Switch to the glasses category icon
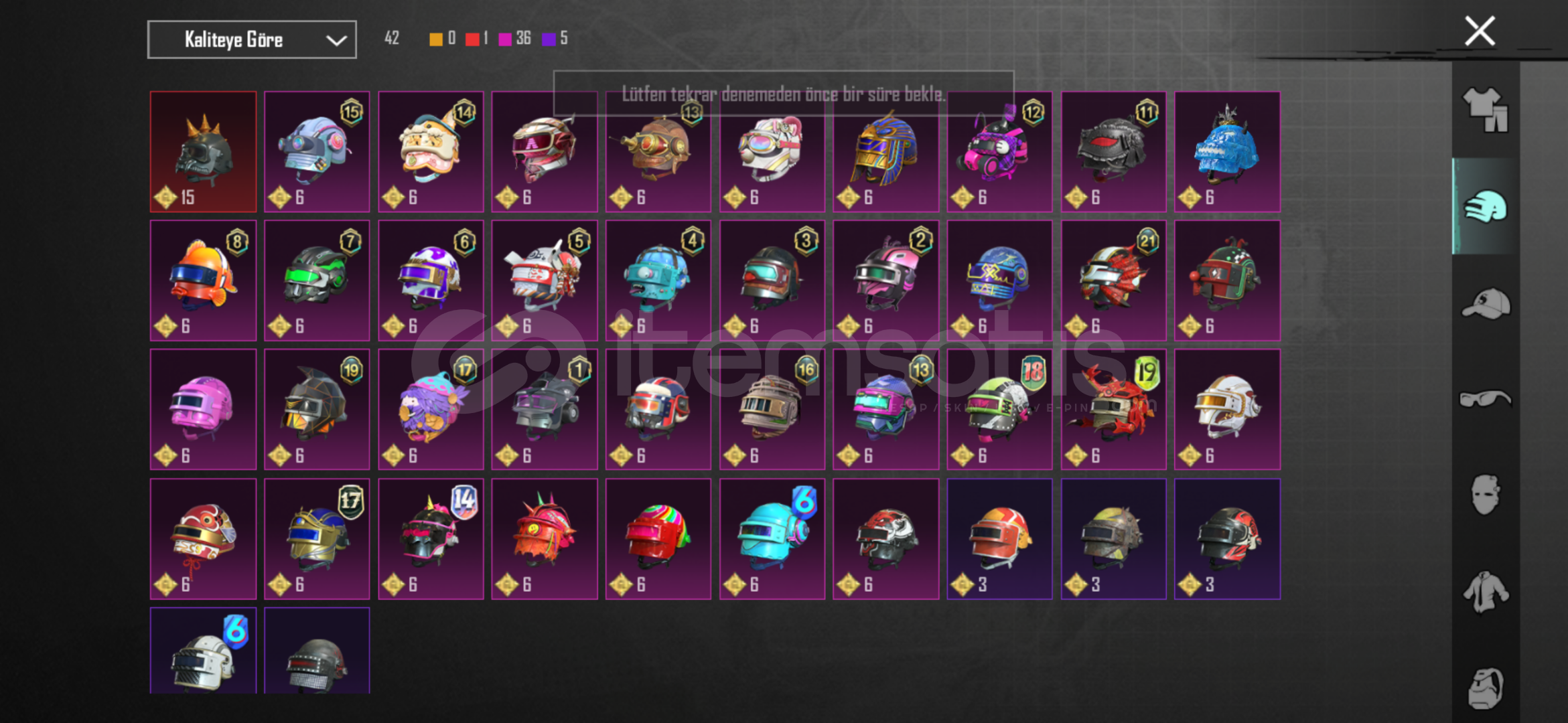Screen dimensions: 1568x723 point(1485,399)
